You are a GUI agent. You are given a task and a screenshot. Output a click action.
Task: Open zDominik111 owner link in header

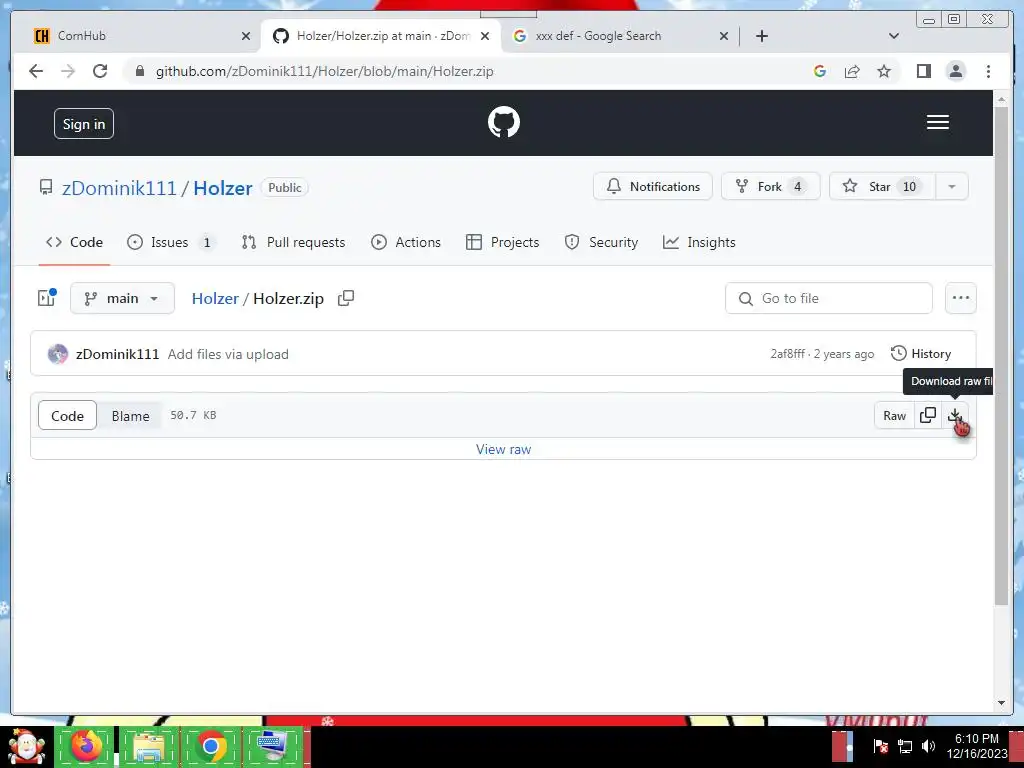tap(119, 188)
